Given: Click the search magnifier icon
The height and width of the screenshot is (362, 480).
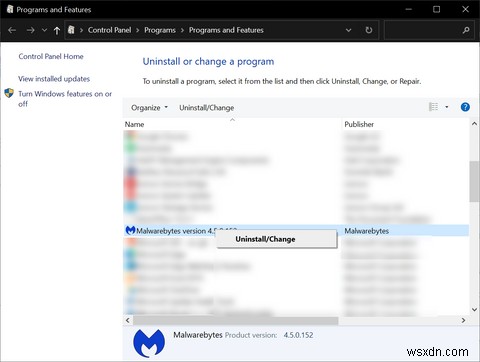Looking at the screenshot, I should click(x=466, y=30).
